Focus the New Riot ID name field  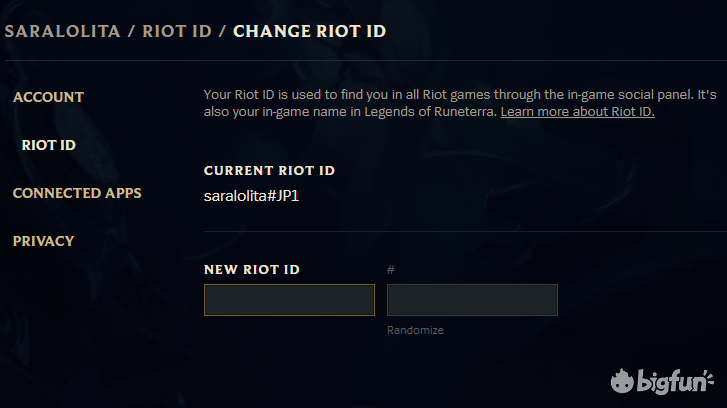tap(289, 300)
